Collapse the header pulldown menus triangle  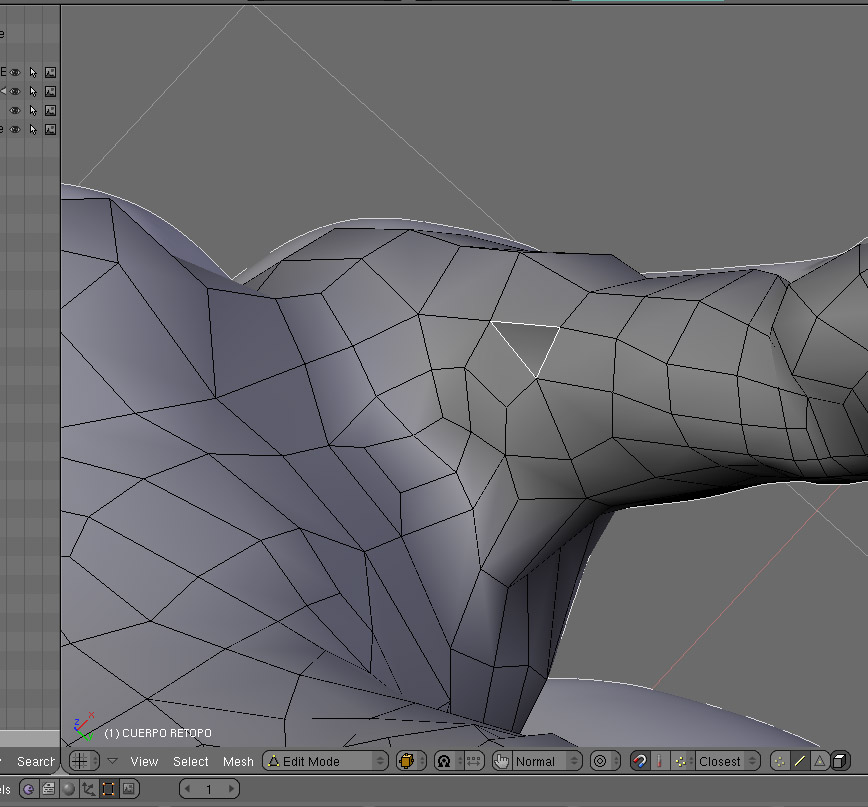[112, 761]
